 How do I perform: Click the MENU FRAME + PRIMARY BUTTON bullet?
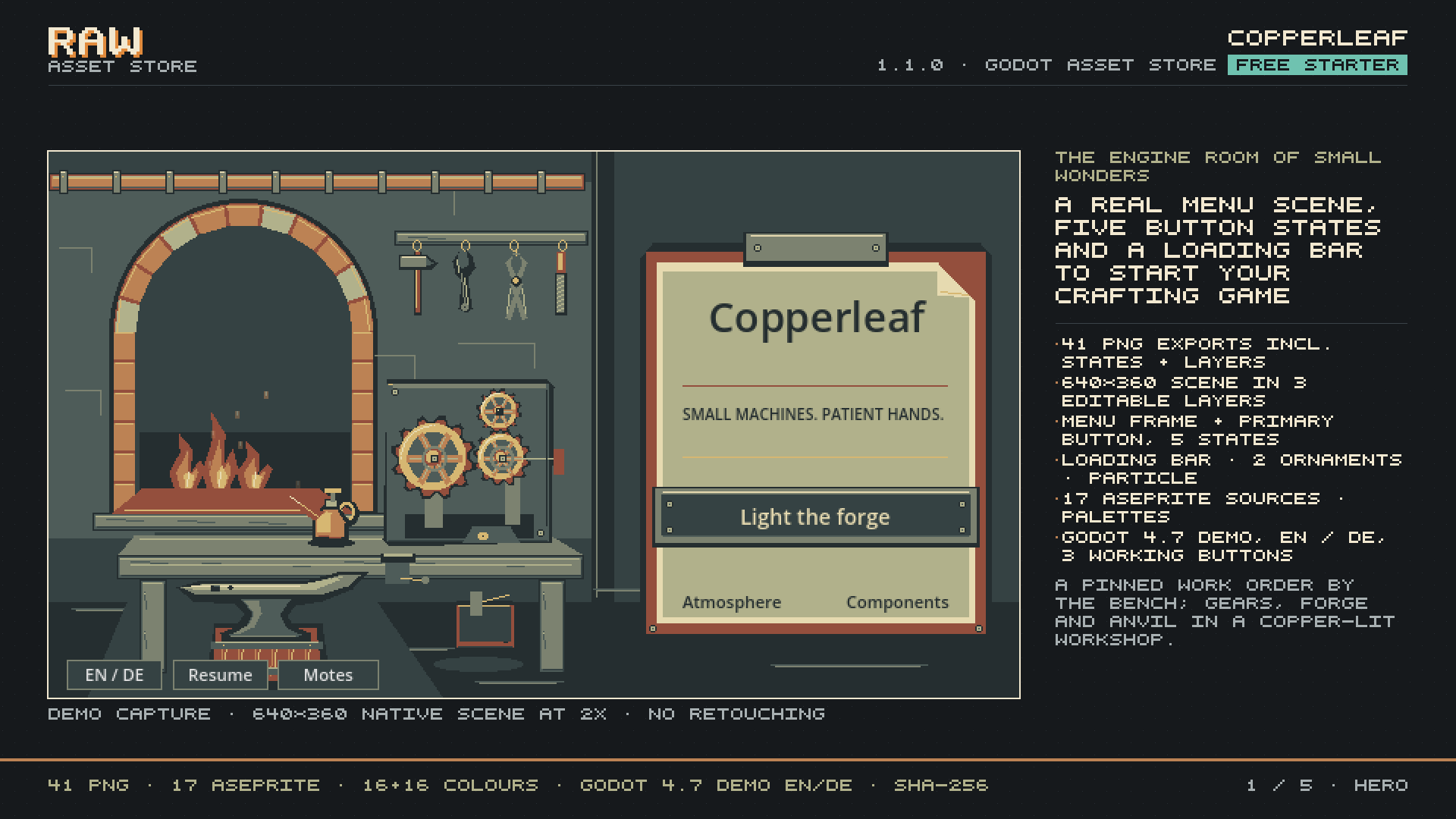coord(1194,431)
